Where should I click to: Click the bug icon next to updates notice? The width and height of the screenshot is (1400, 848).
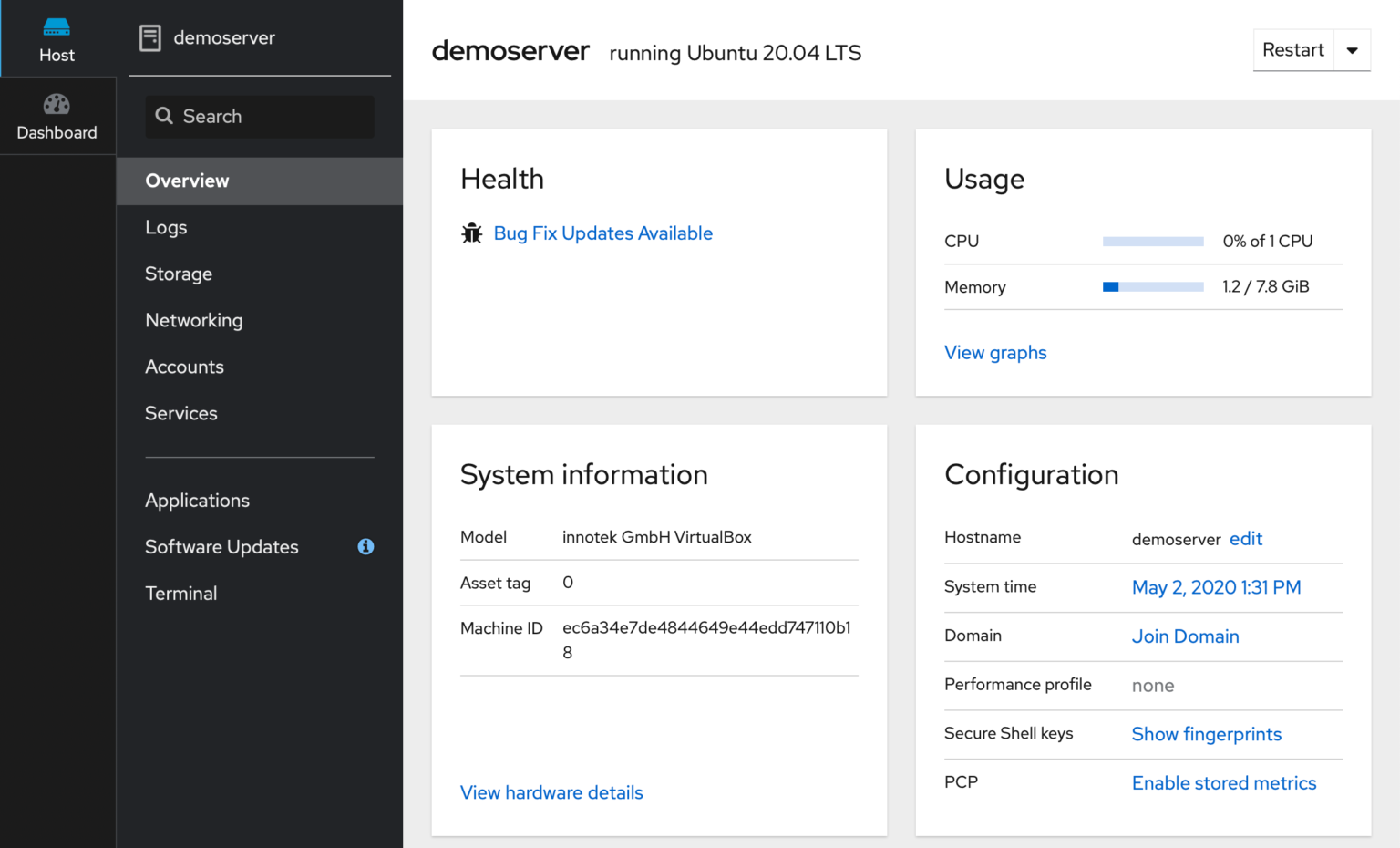471,233
